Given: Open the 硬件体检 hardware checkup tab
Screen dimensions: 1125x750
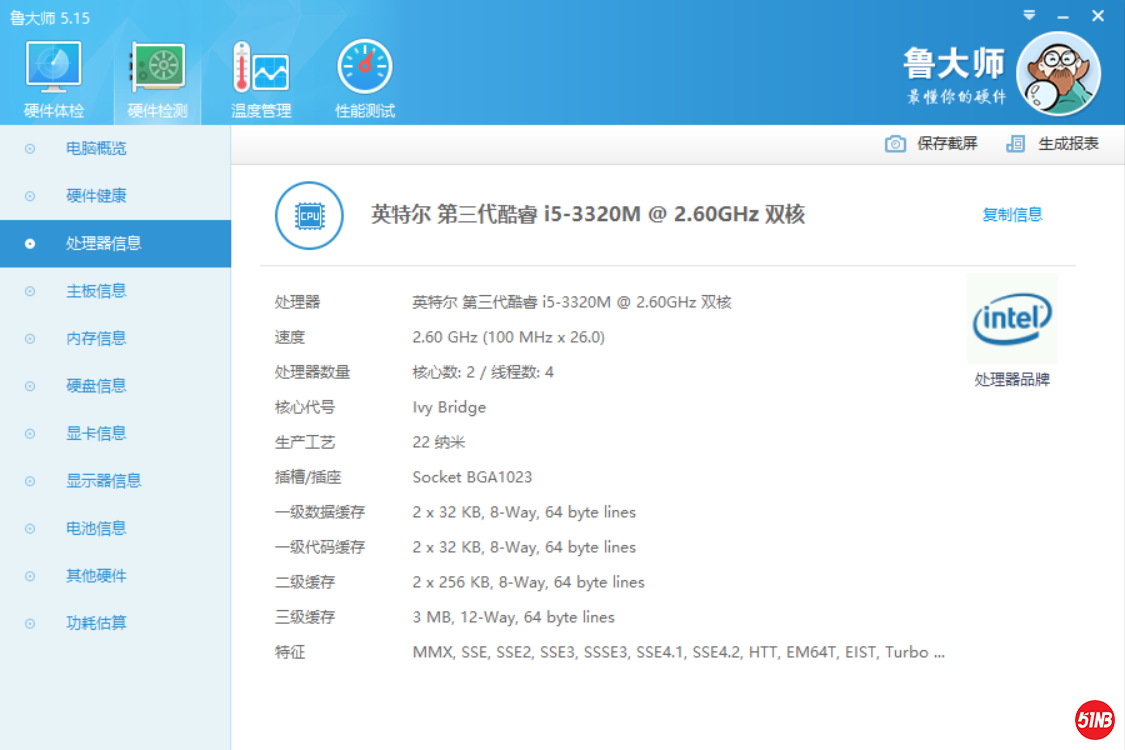Looking at the screenshot, I should [54, 80].
